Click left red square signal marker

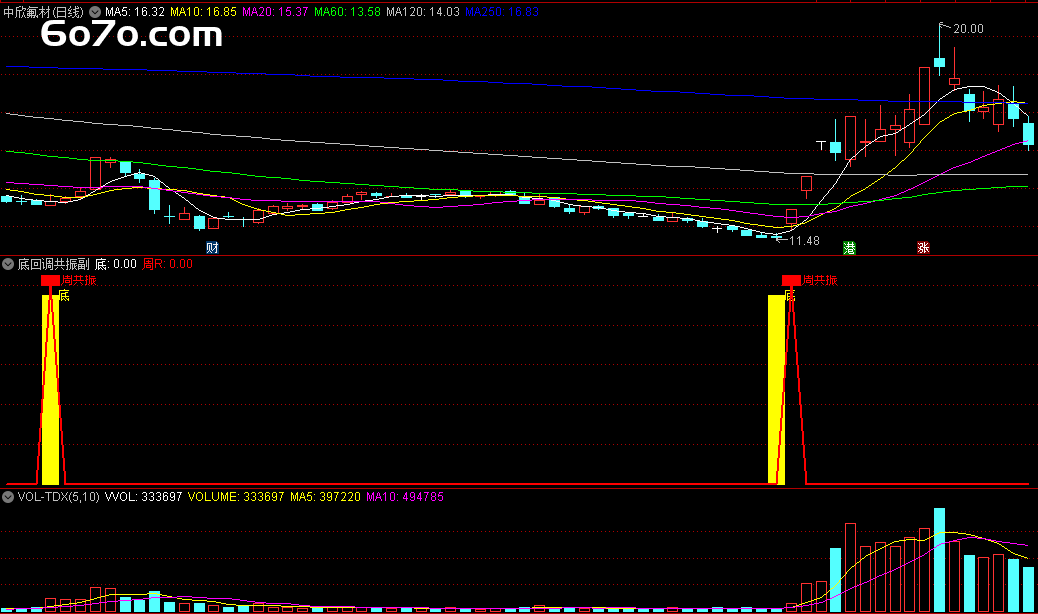pyautogui.click(x=50, y=281)
